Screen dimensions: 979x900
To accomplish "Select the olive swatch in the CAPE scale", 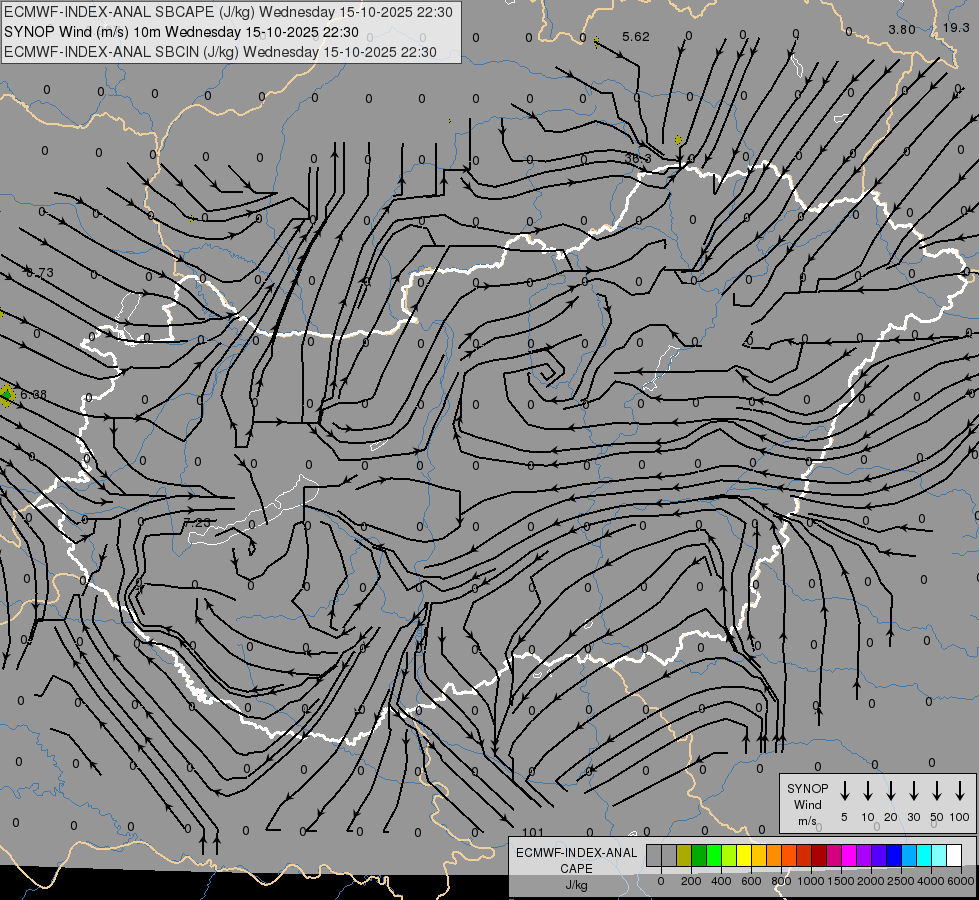I will [x=684, y=855].
